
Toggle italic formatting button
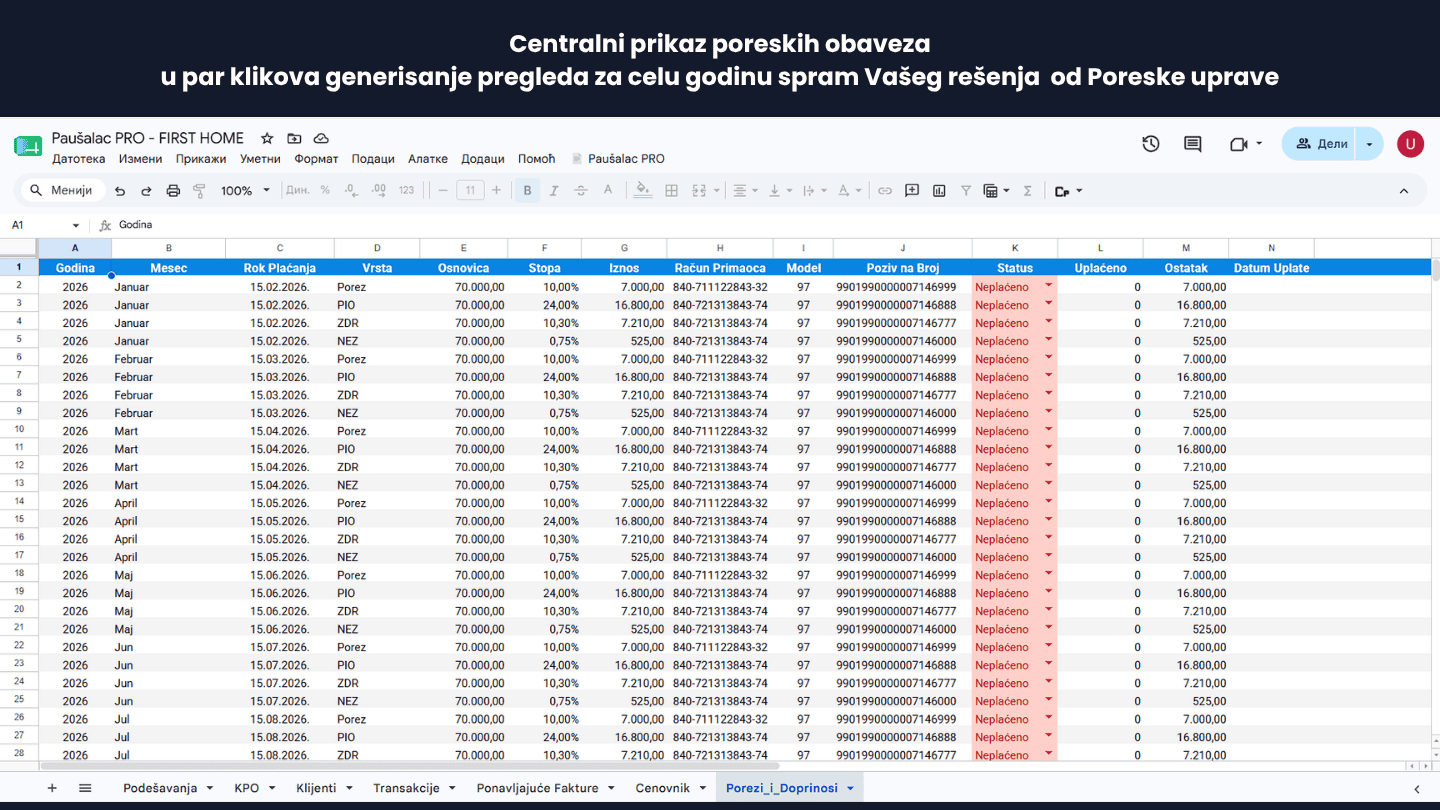coord(554,190)
